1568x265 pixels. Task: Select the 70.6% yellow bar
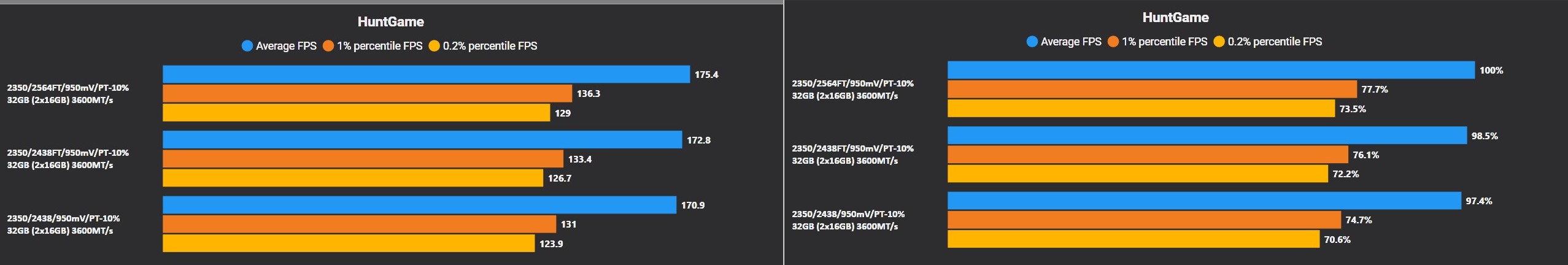[1134, 239]
